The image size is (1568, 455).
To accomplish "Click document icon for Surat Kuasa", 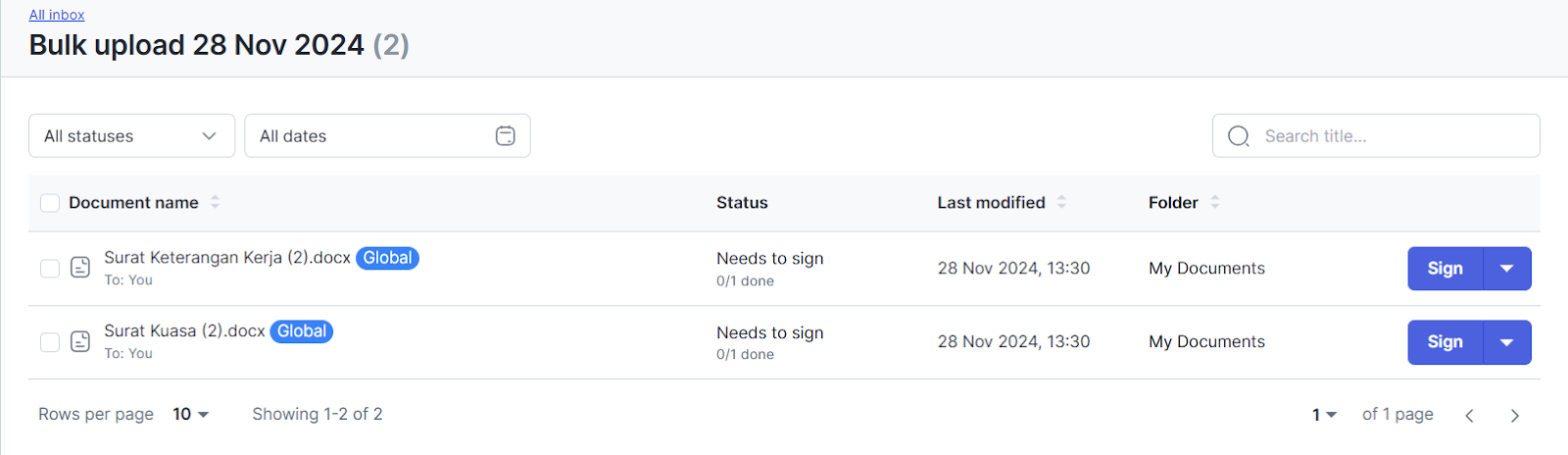I will (80, 341).
